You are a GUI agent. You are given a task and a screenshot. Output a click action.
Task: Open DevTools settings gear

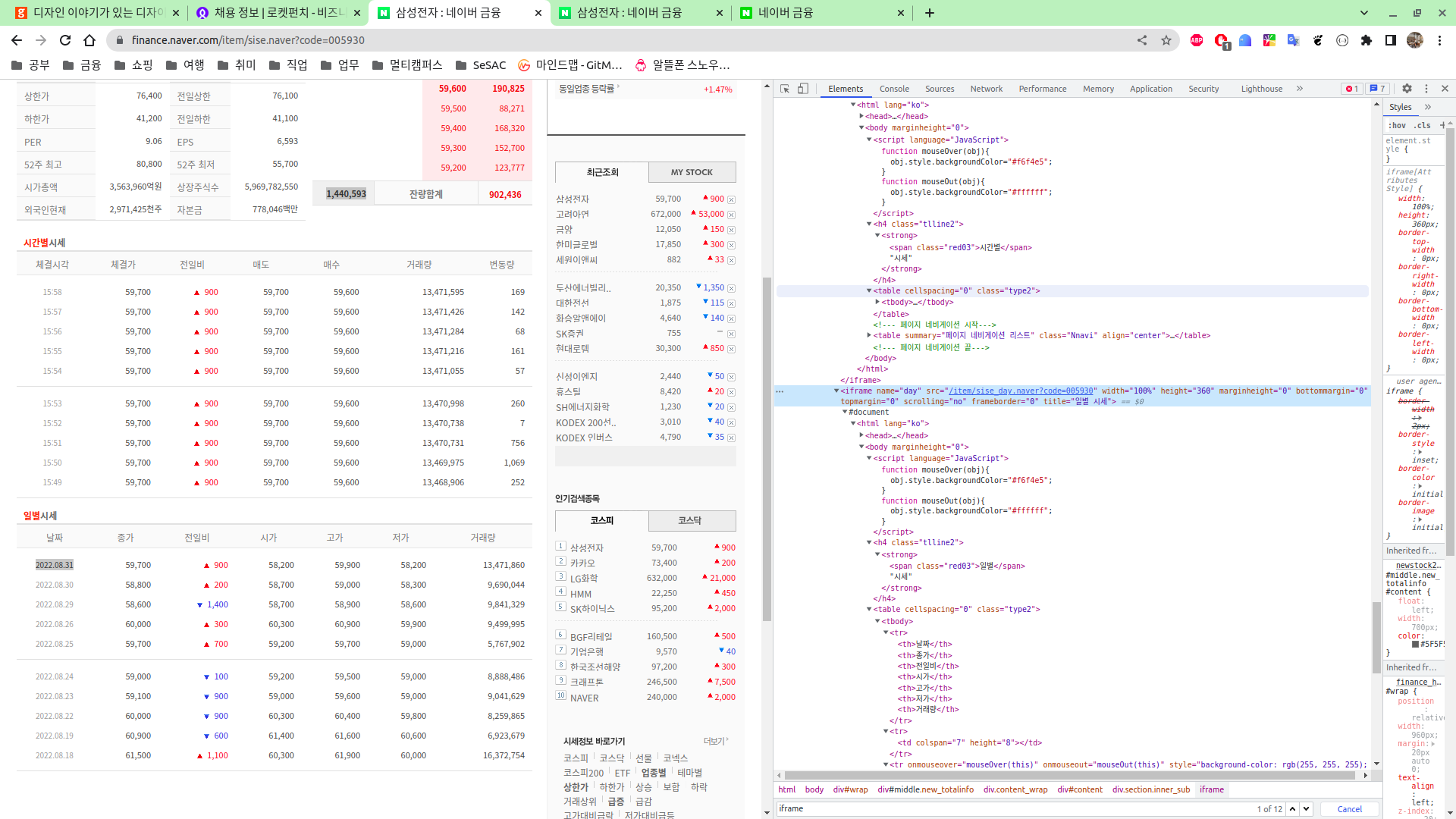pos(1407,89)
